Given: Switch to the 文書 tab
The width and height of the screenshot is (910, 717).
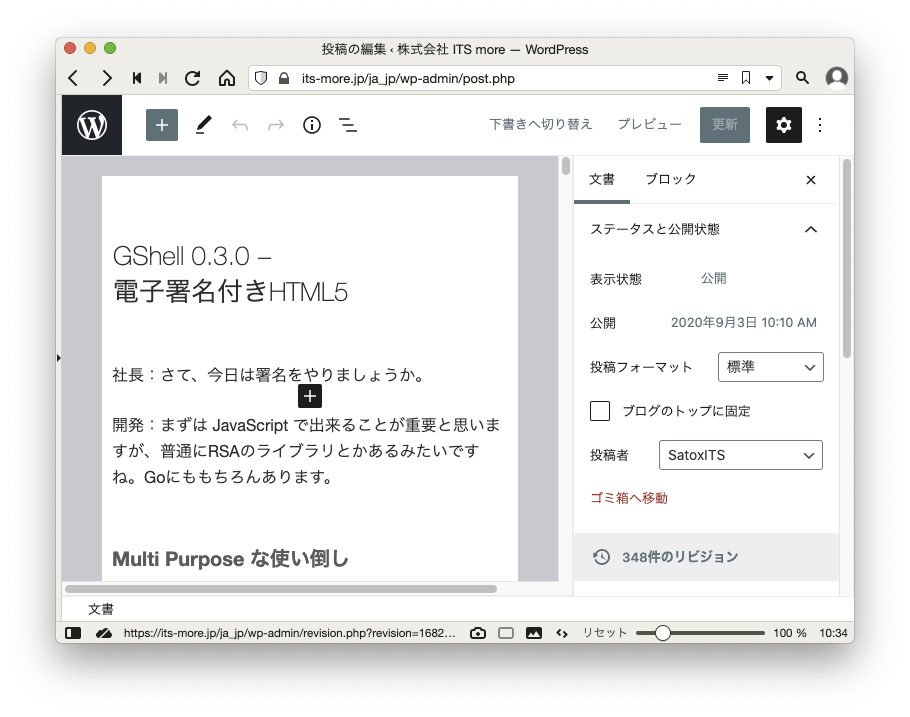Looking at the screenshot, I should 601,180.
